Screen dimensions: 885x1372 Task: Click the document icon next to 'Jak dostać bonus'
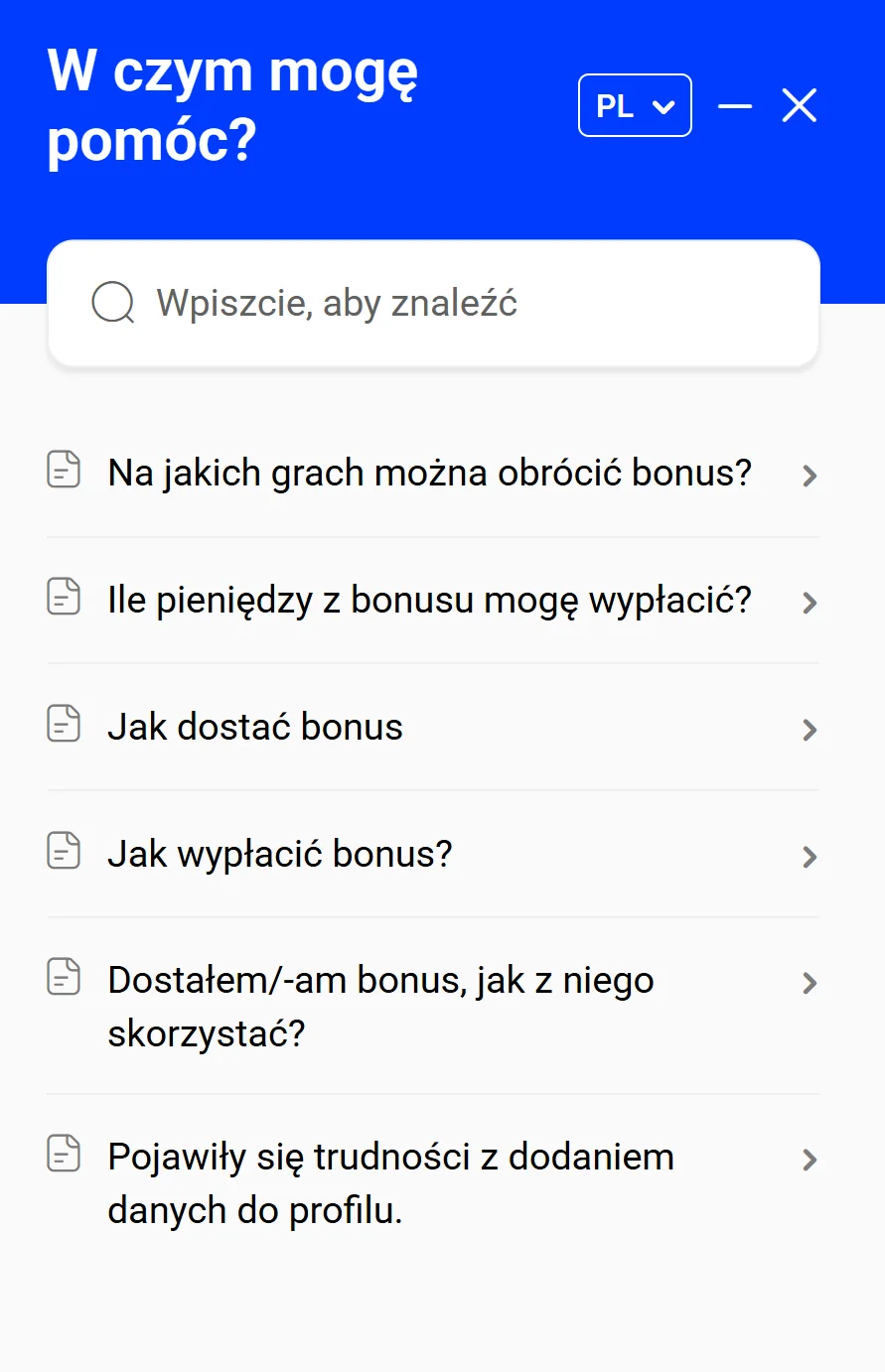click(64, 725)
